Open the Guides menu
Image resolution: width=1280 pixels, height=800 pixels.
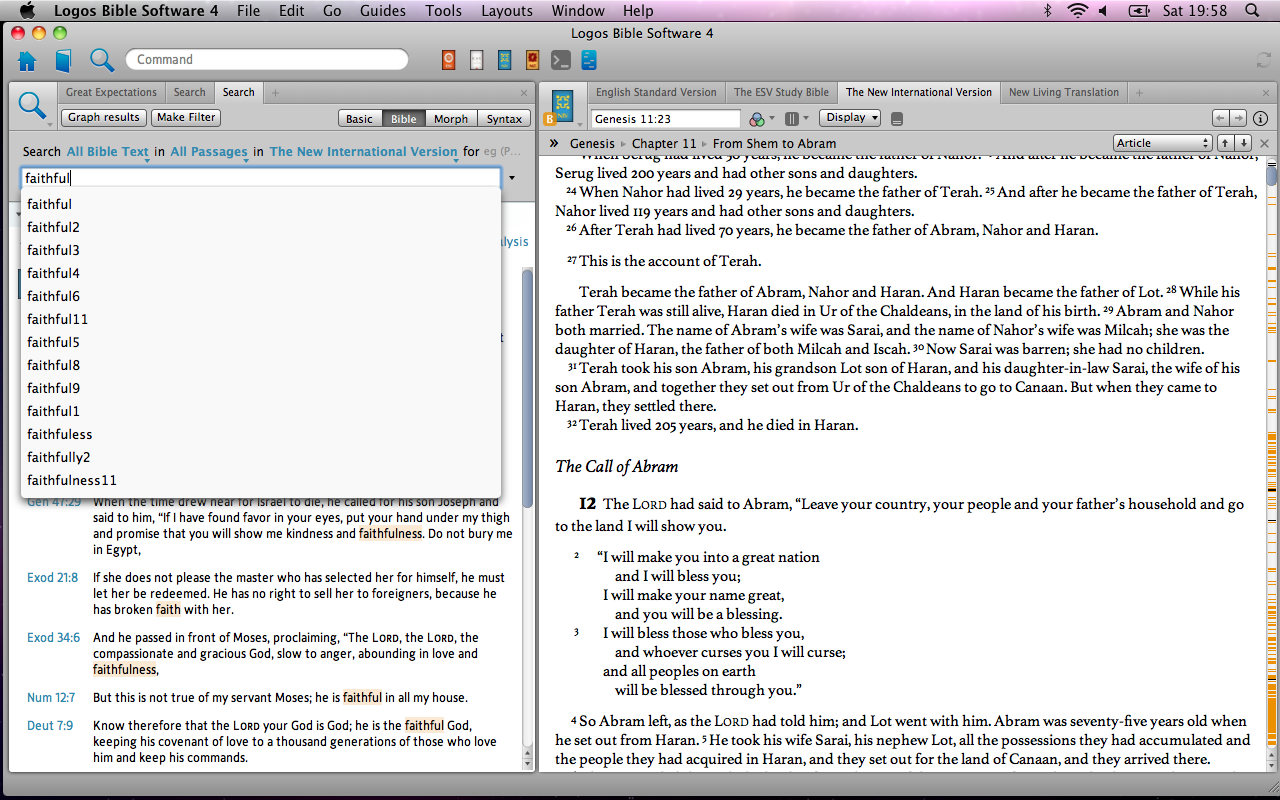(x=383, y=11)
